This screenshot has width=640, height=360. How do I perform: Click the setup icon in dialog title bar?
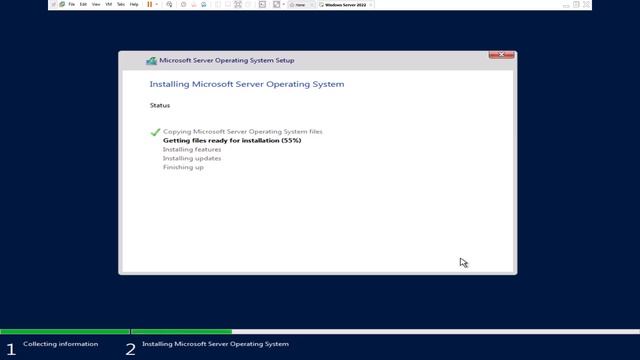(x=151, y=60)
